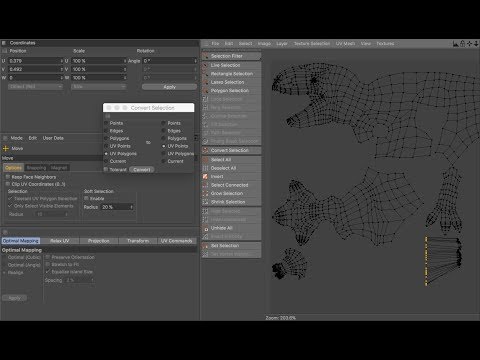Click the Deselect All command
The image size is (480, 360).
click(231, 168)
